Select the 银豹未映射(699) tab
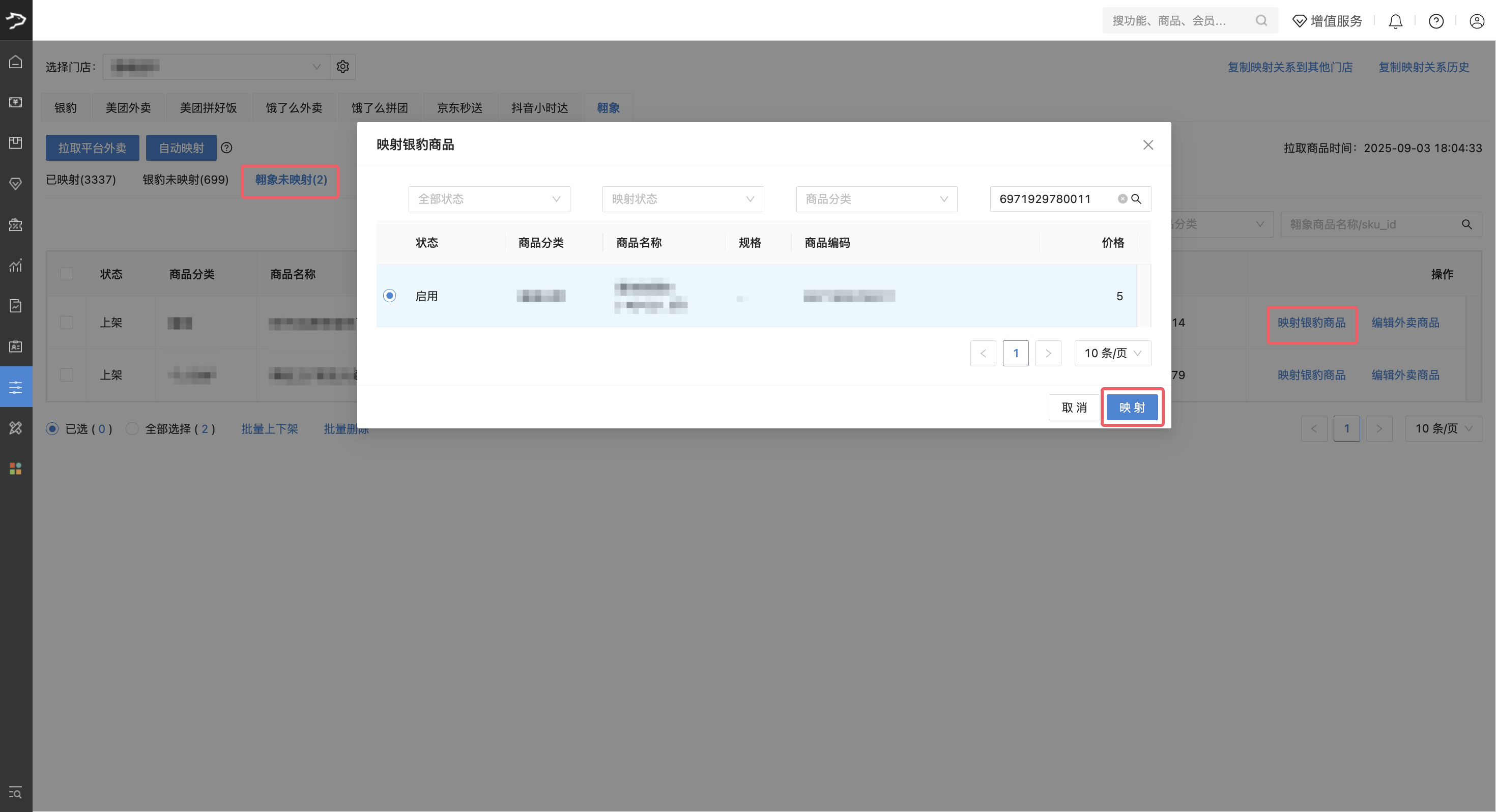 185,180
